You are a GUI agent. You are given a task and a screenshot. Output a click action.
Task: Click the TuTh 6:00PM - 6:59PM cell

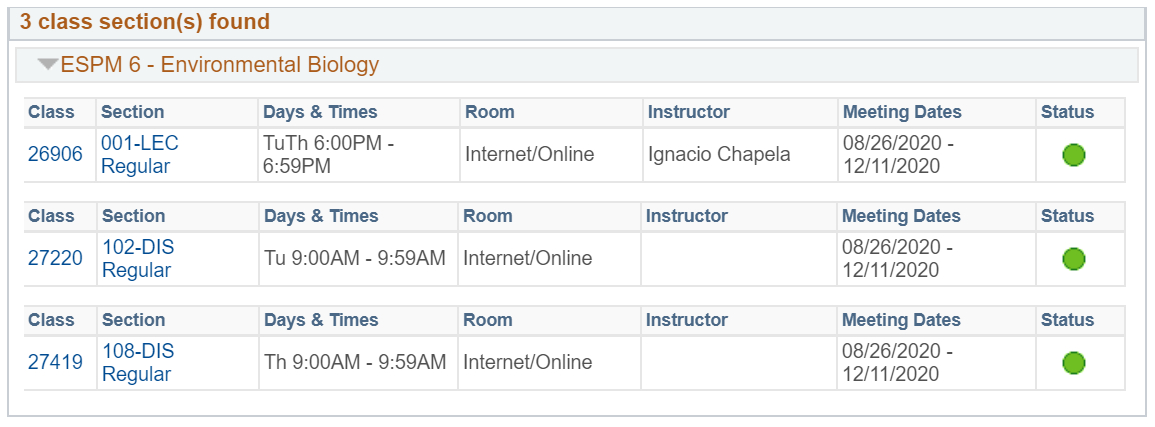(x=359, y=155)
